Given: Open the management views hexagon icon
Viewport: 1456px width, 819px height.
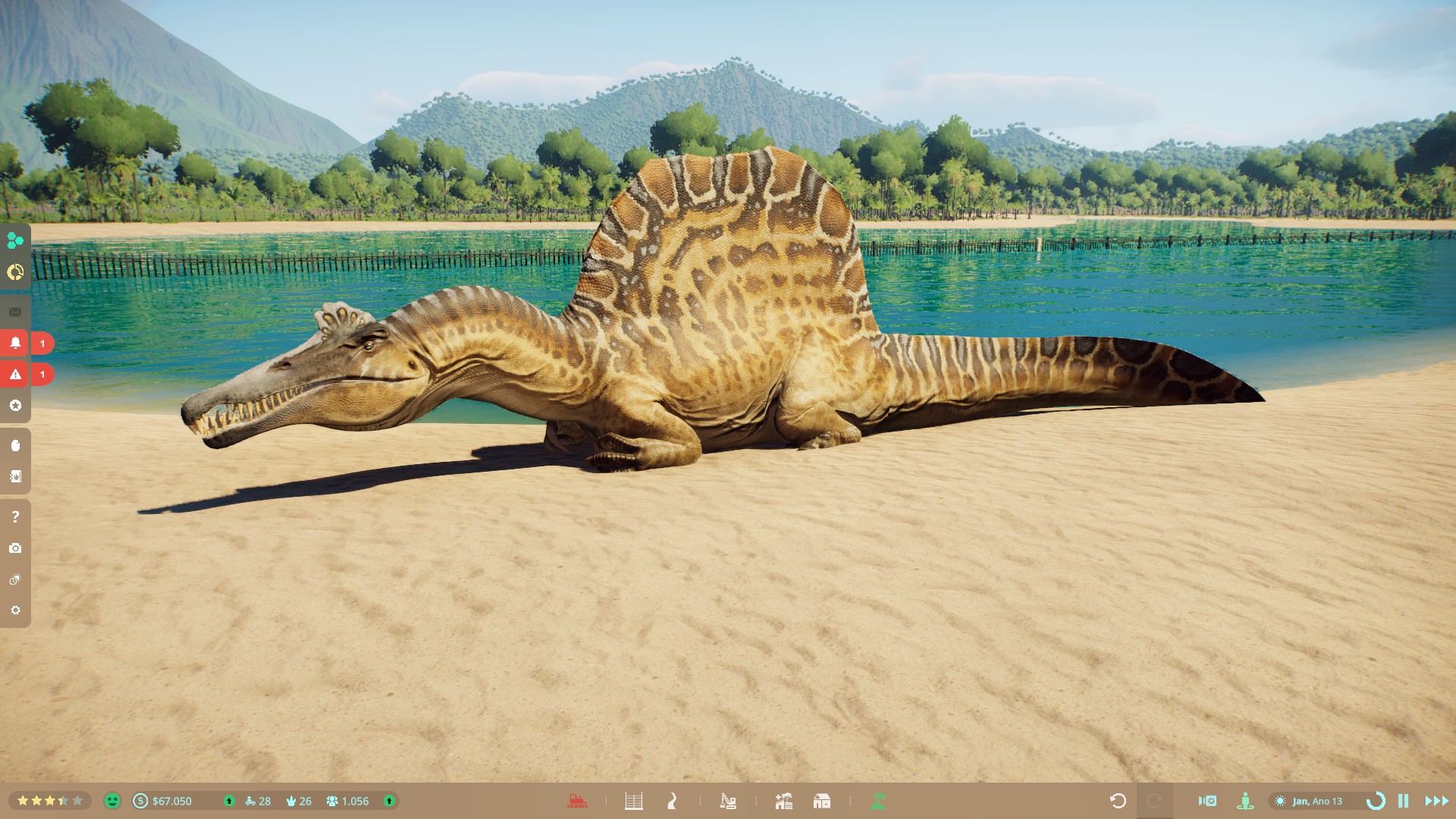Looking at the screenshot, I should point(15,240).
